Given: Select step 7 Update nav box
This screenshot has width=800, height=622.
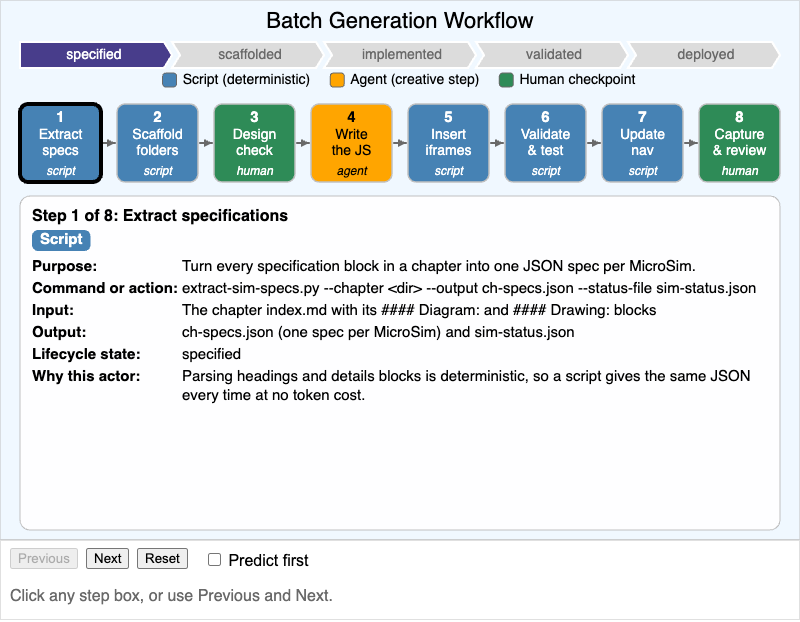Looking at the screenshot, I should point(642,143).
